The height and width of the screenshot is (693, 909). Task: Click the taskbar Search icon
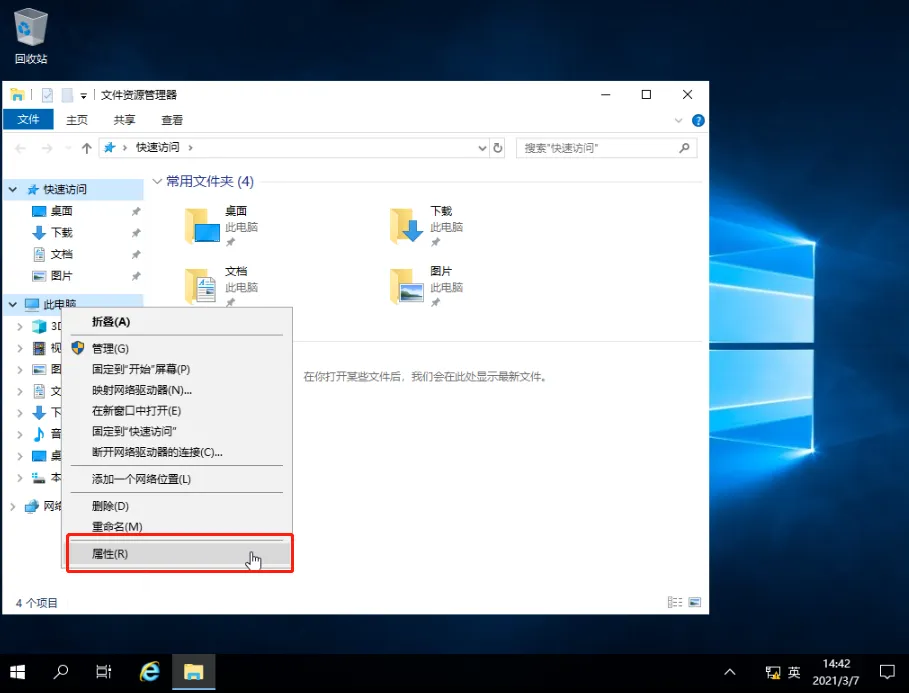point(59,671)
